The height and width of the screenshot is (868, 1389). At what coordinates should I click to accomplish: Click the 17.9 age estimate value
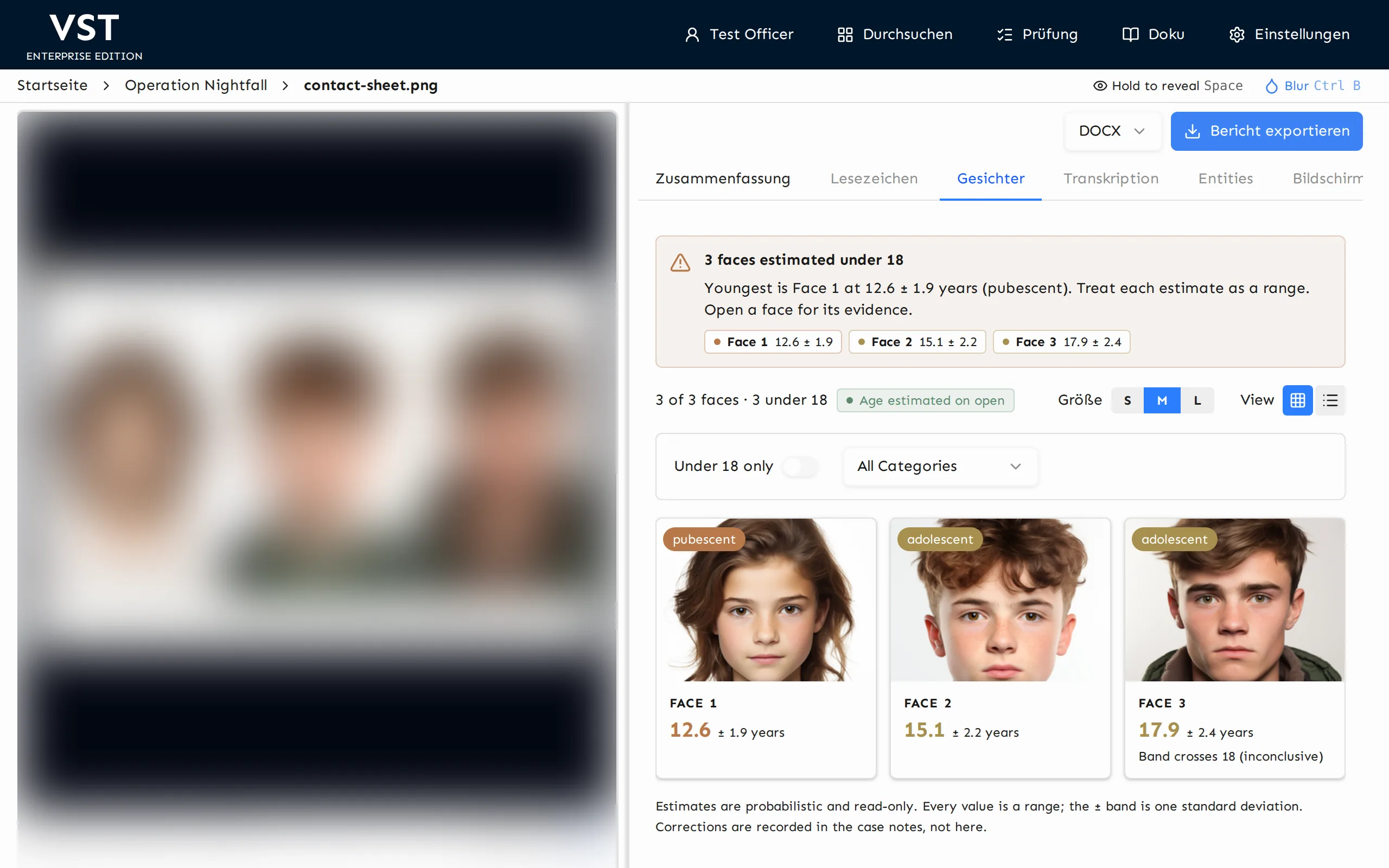(x=1159, y=730)
